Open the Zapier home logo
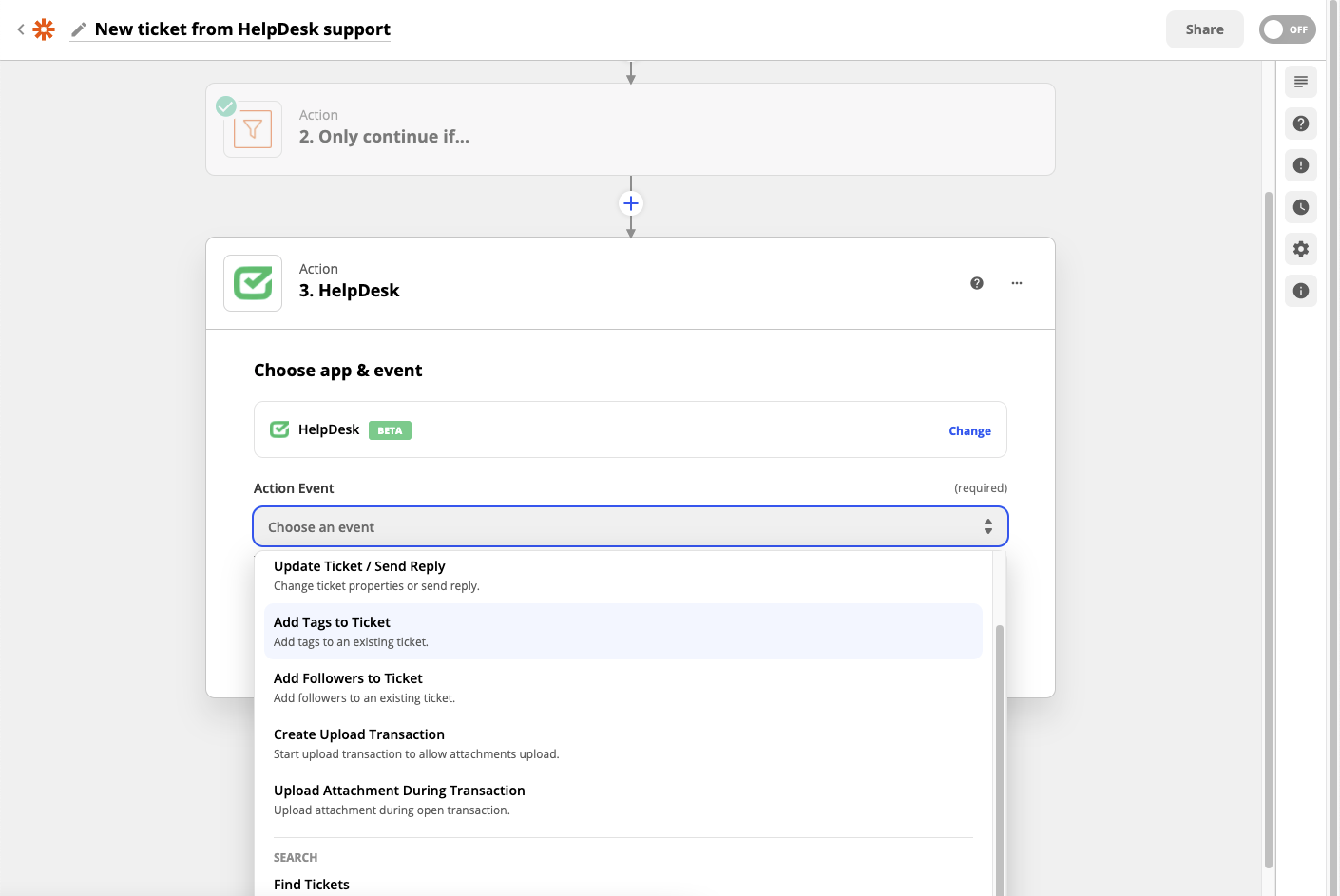Screen dimensions: 1340x896 point(44,29)
